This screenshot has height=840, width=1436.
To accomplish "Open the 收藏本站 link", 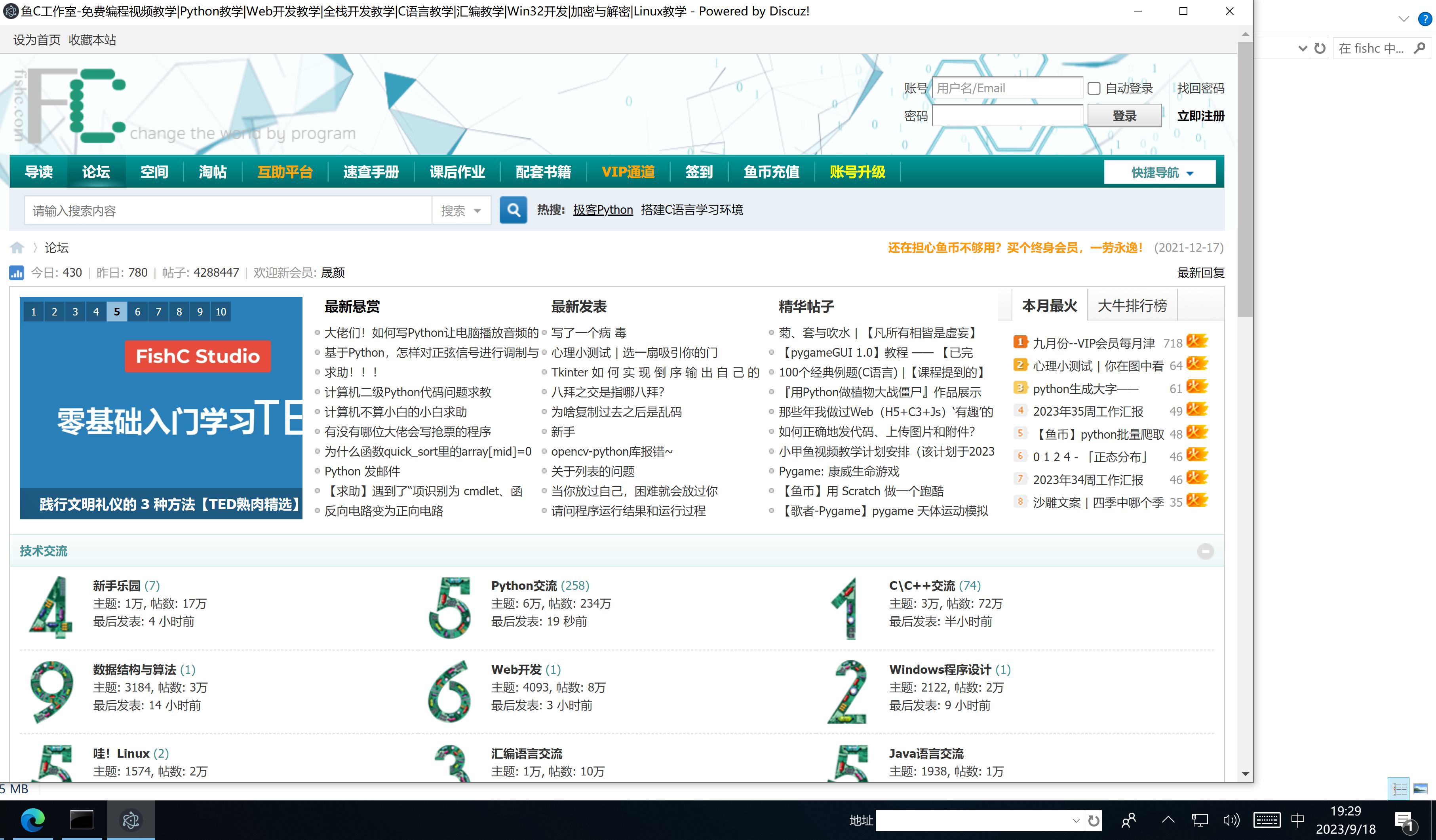I will point(92,40).
